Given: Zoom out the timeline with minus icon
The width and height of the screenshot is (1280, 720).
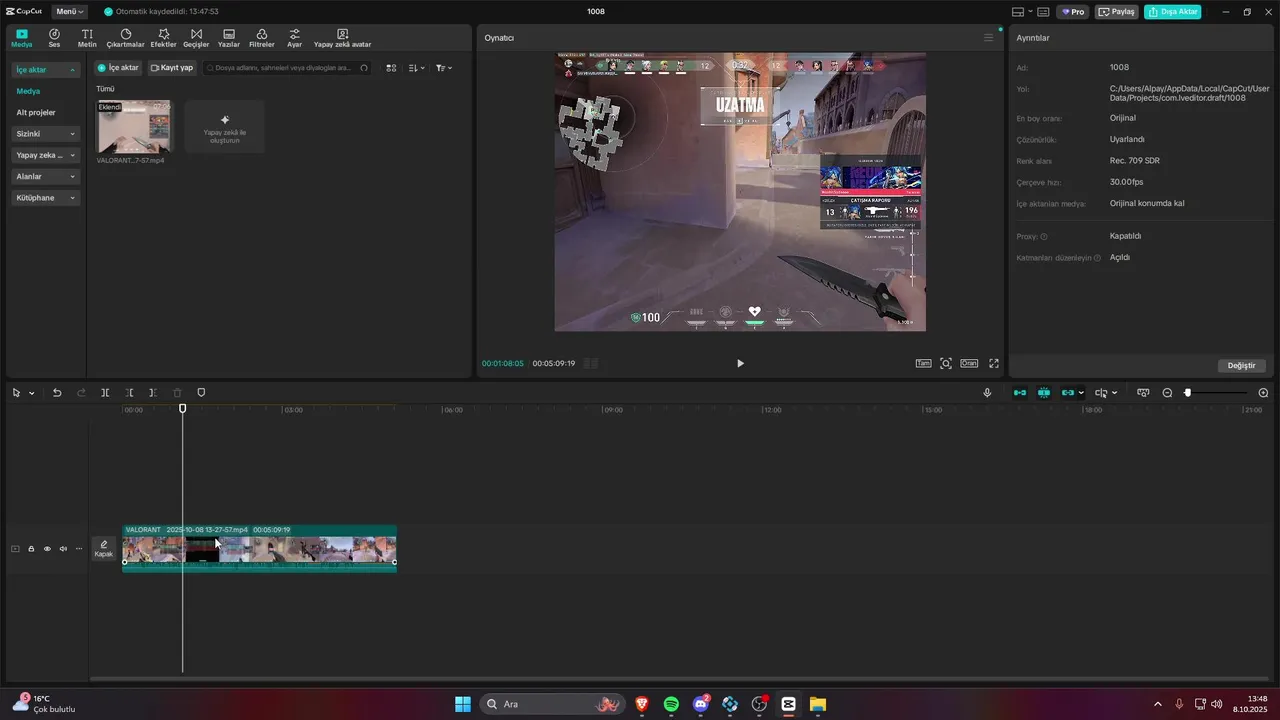Looking at the screenshot, I should 1167,393.
